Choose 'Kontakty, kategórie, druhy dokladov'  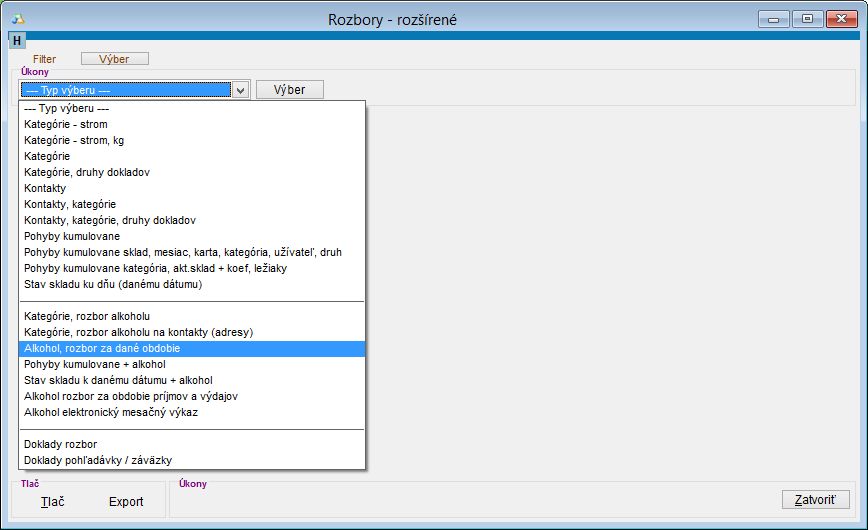[110, 220]
